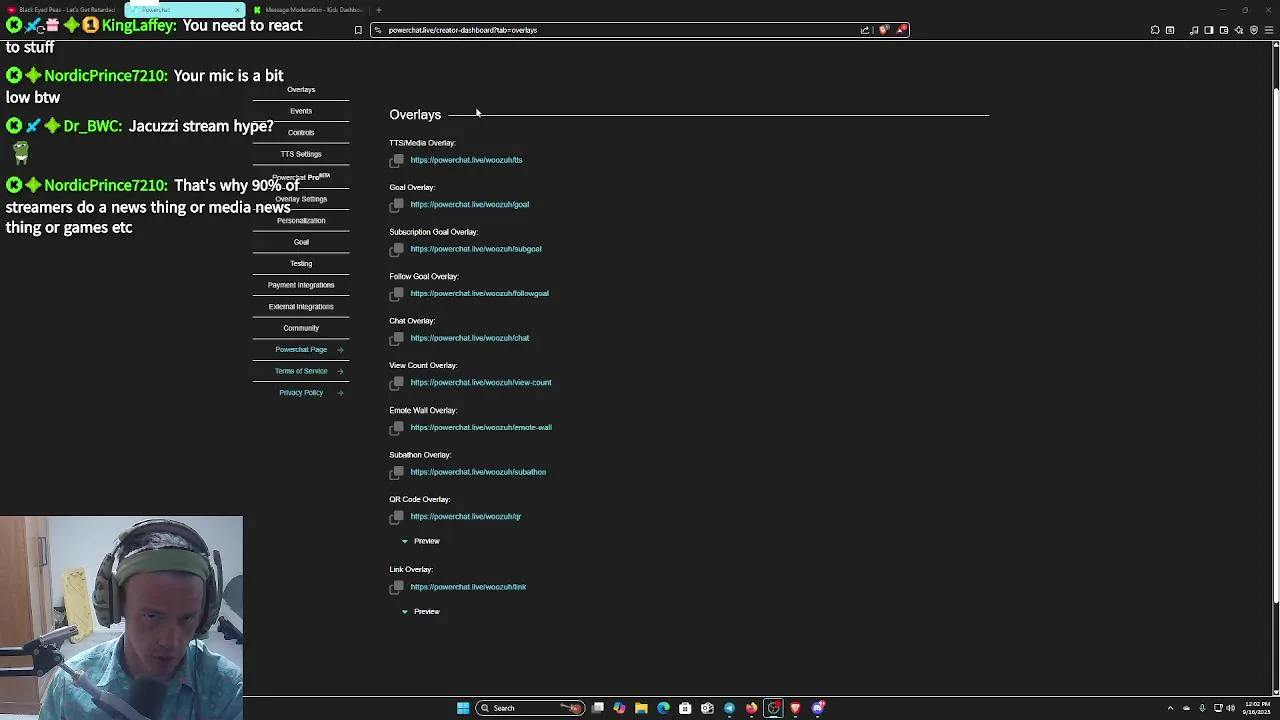Screen dimensions: 1280x720
Task: Click the bookmark icon left of address bar
Action: click(x=358, y=30)
